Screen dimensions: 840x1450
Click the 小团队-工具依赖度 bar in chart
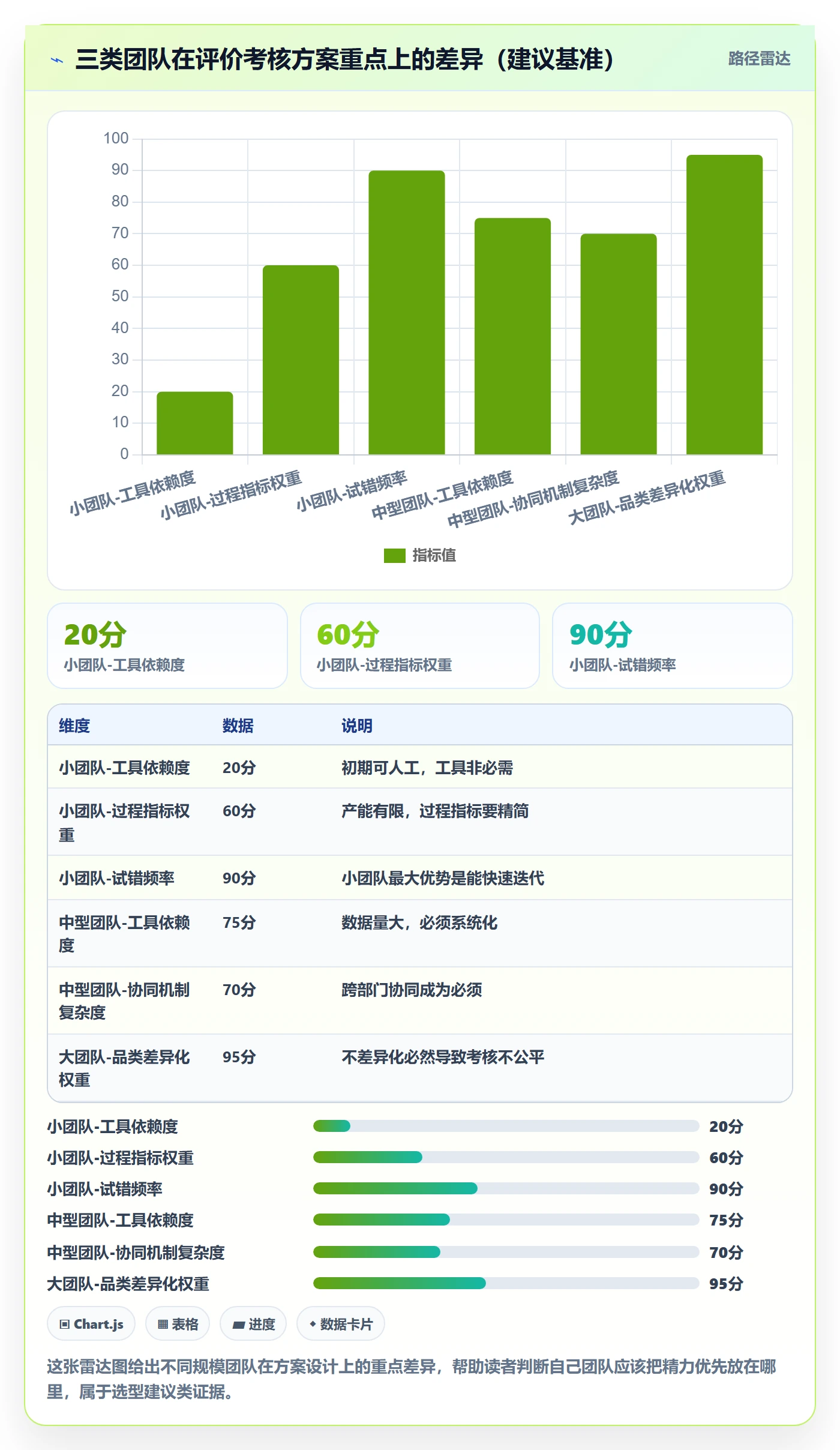click(x=194, y=423)
